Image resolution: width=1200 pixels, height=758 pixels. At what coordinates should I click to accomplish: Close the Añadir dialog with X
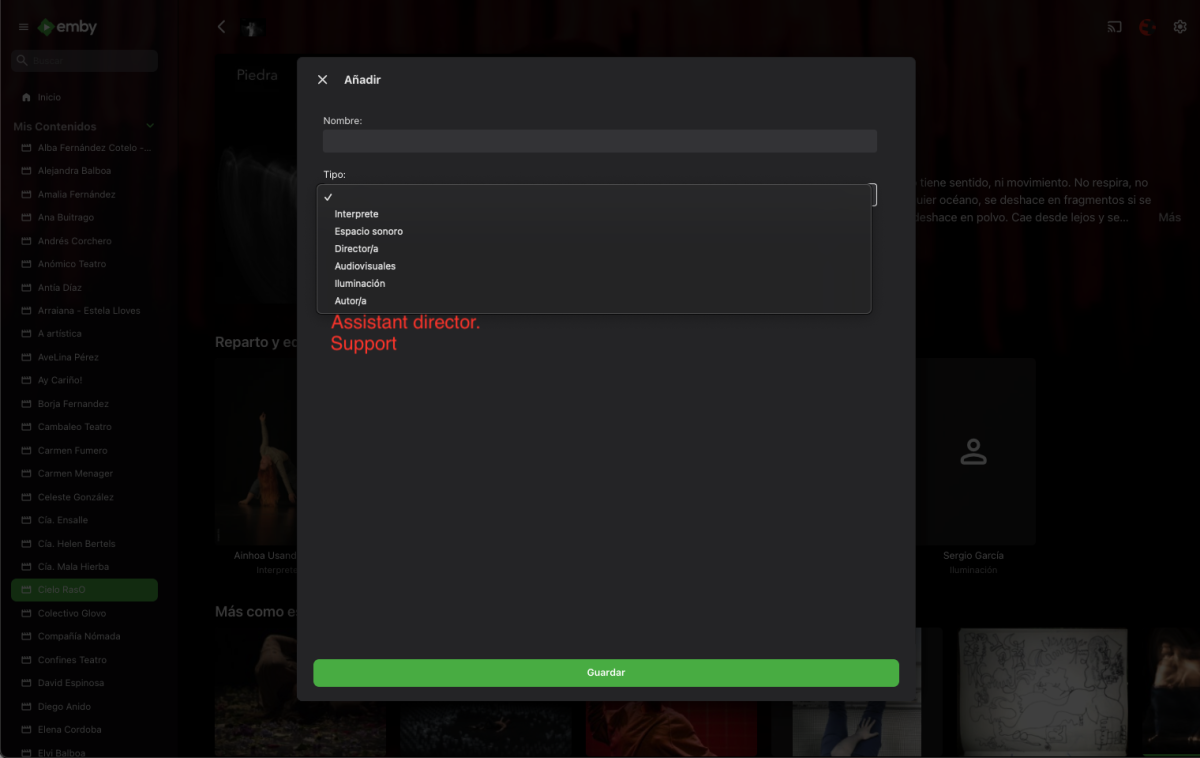click(322, 80)
